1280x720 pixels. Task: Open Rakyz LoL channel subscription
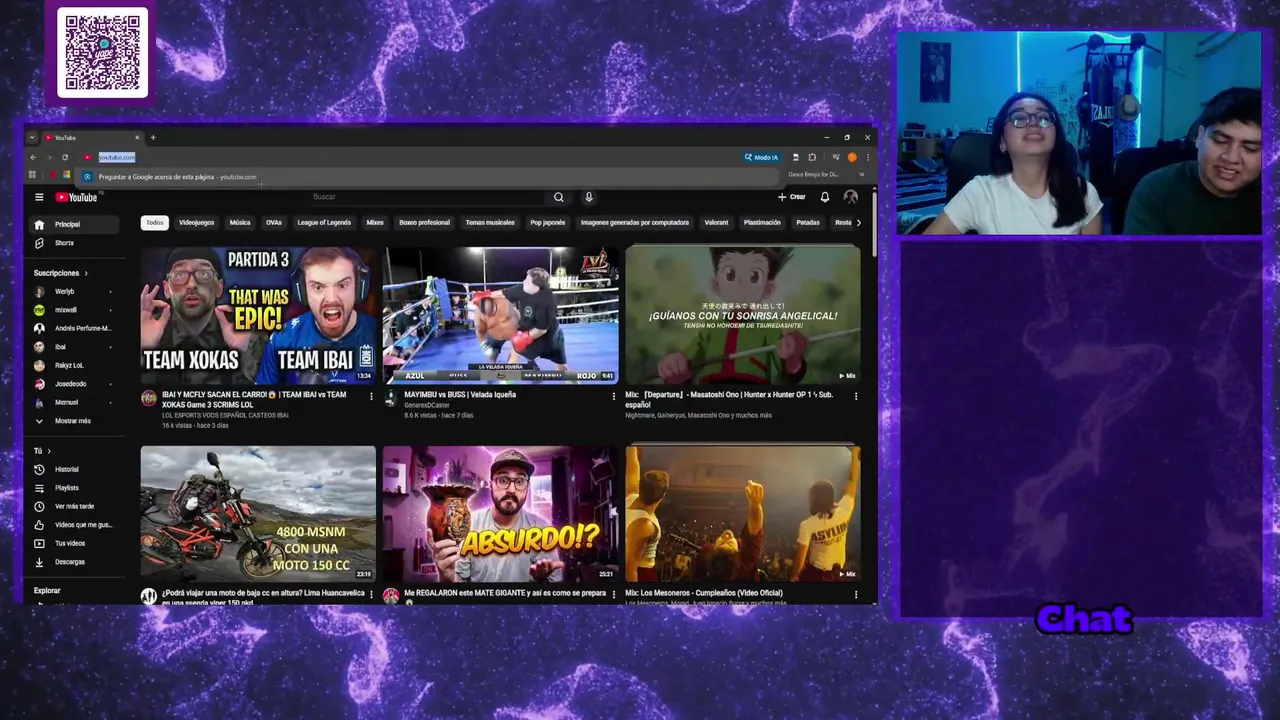pos(72,365)
